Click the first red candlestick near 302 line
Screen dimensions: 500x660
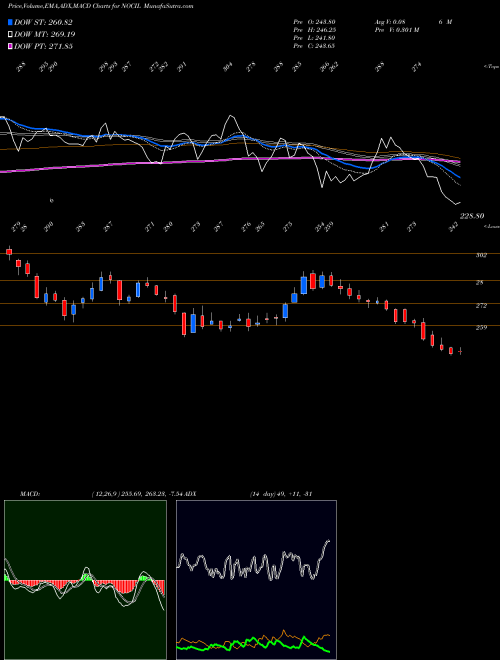(x=9, y=252)
